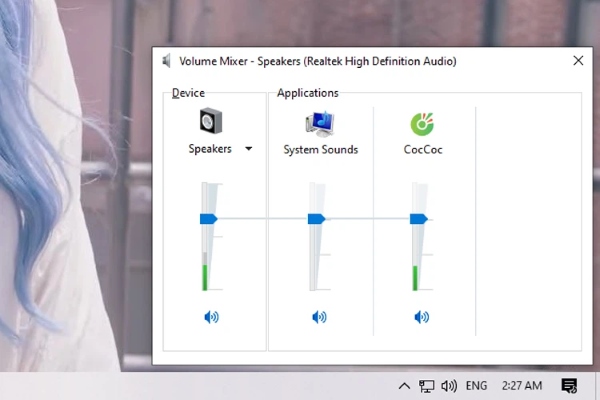Click the Applications group label
The width and height of the screenshot is (600, 400).
click(308, 93)
